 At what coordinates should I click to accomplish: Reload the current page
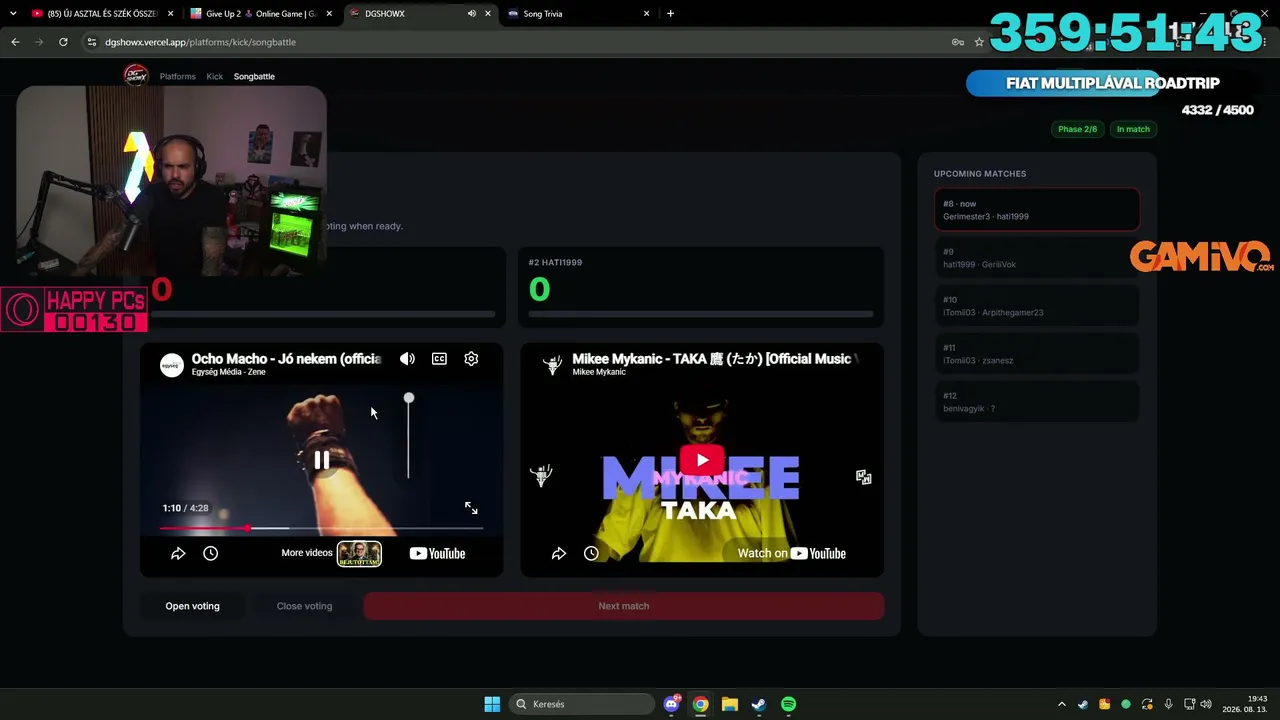(x=63, y=42)
